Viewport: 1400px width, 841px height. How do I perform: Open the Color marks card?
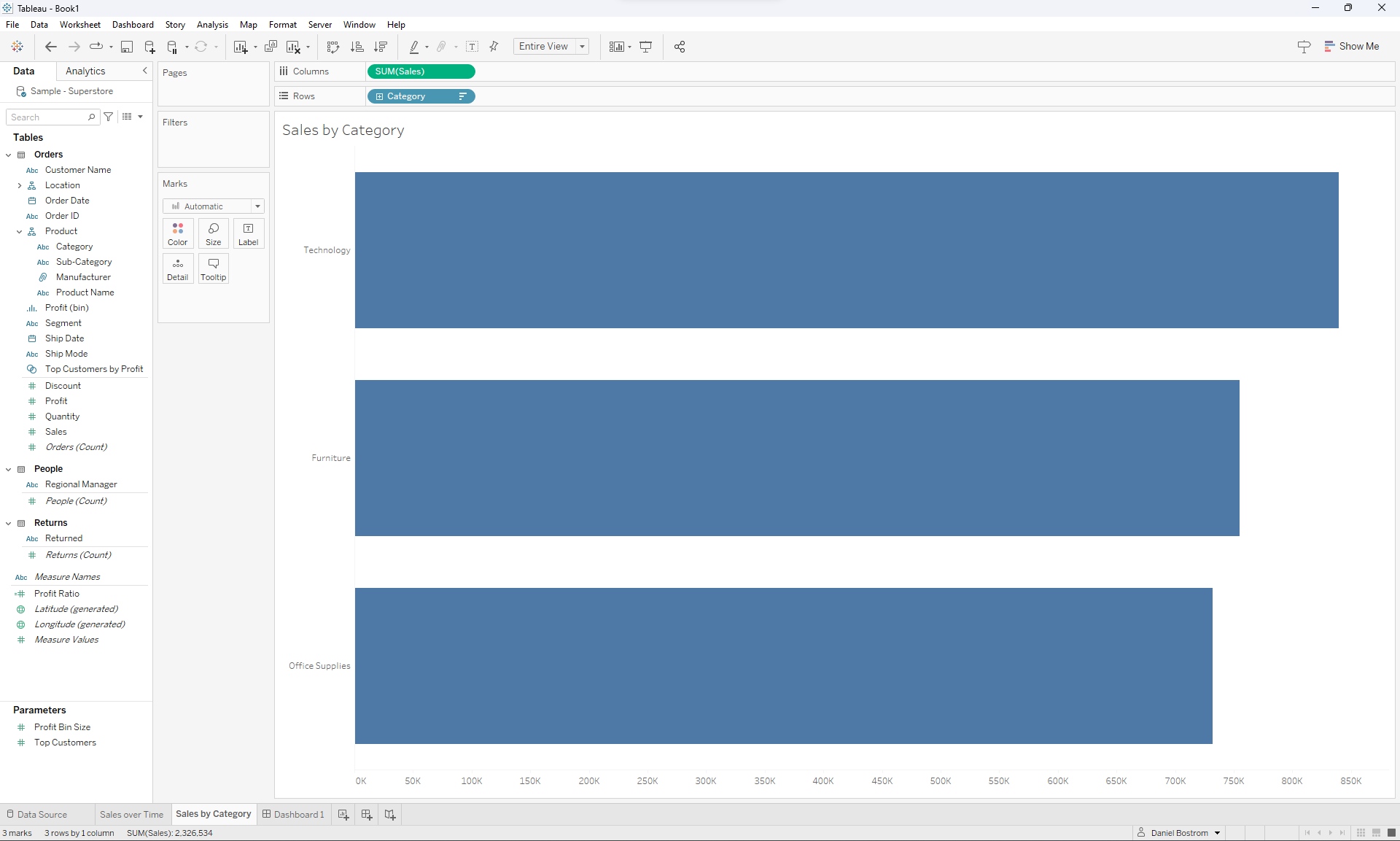pyautogui.click(x=177, y=233)
